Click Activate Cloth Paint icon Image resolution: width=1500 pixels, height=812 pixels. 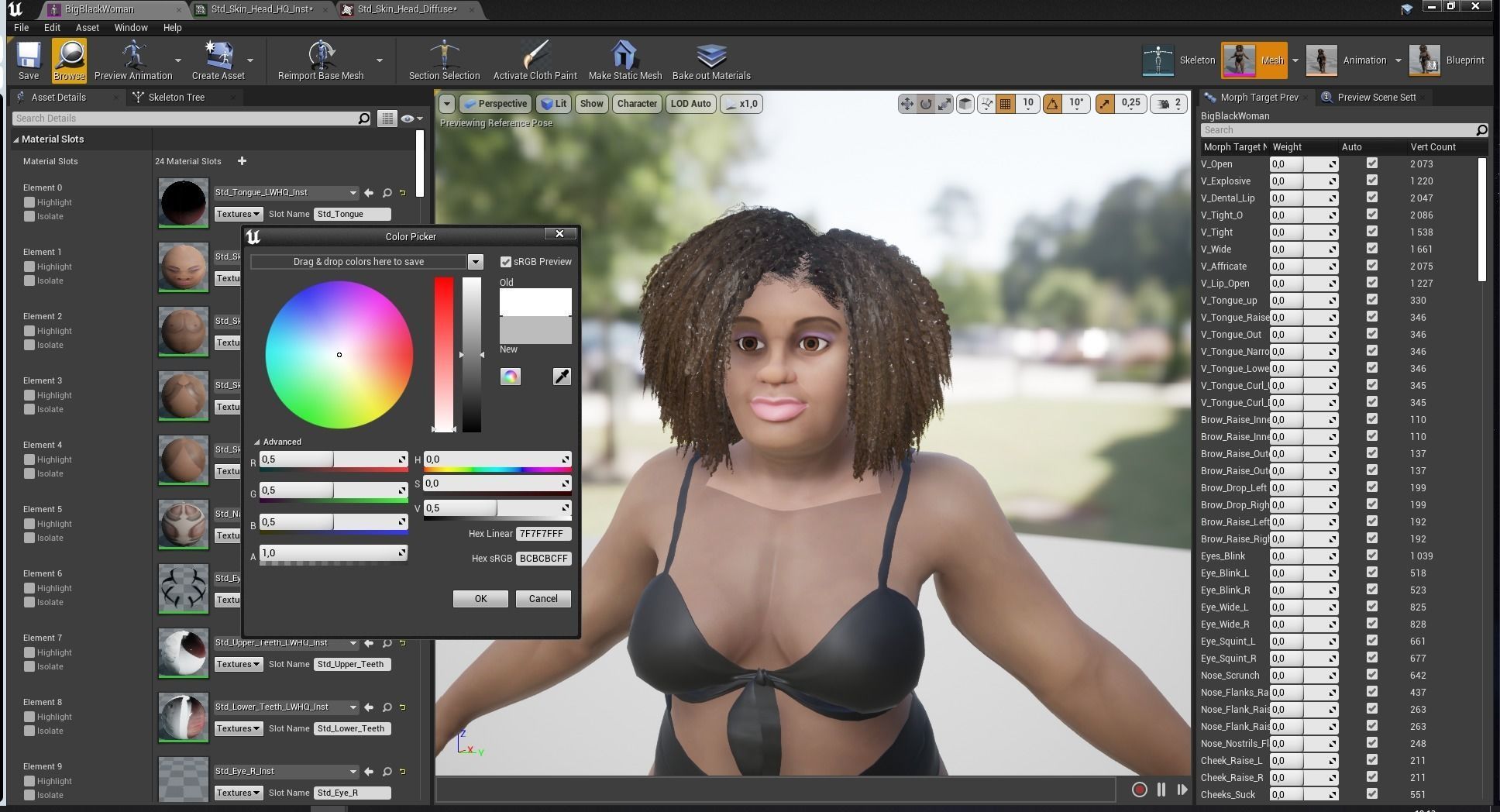[535, 60]
